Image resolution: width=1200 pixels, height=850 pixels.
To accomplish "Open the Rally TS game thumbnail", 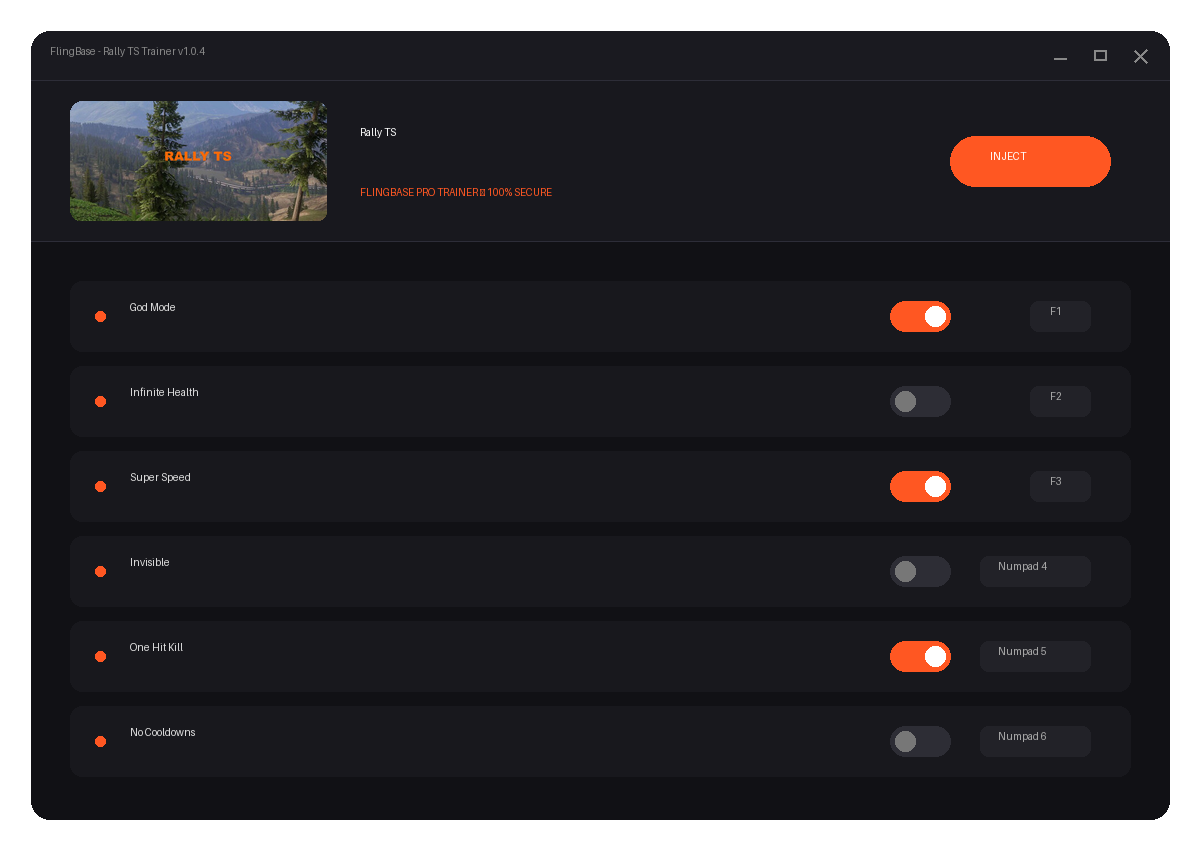I will coord(198,161).
